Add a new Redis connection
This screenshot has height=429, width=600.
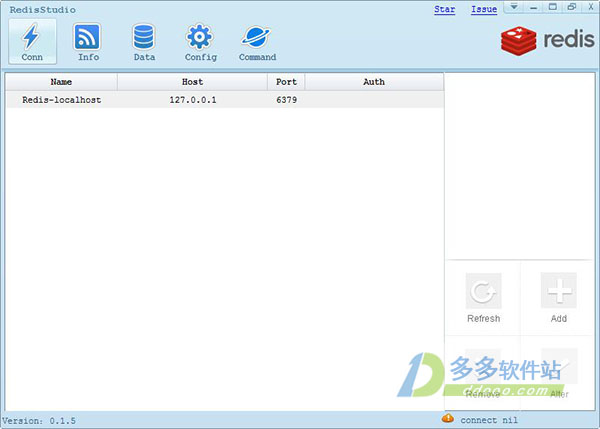pos(558,298)
